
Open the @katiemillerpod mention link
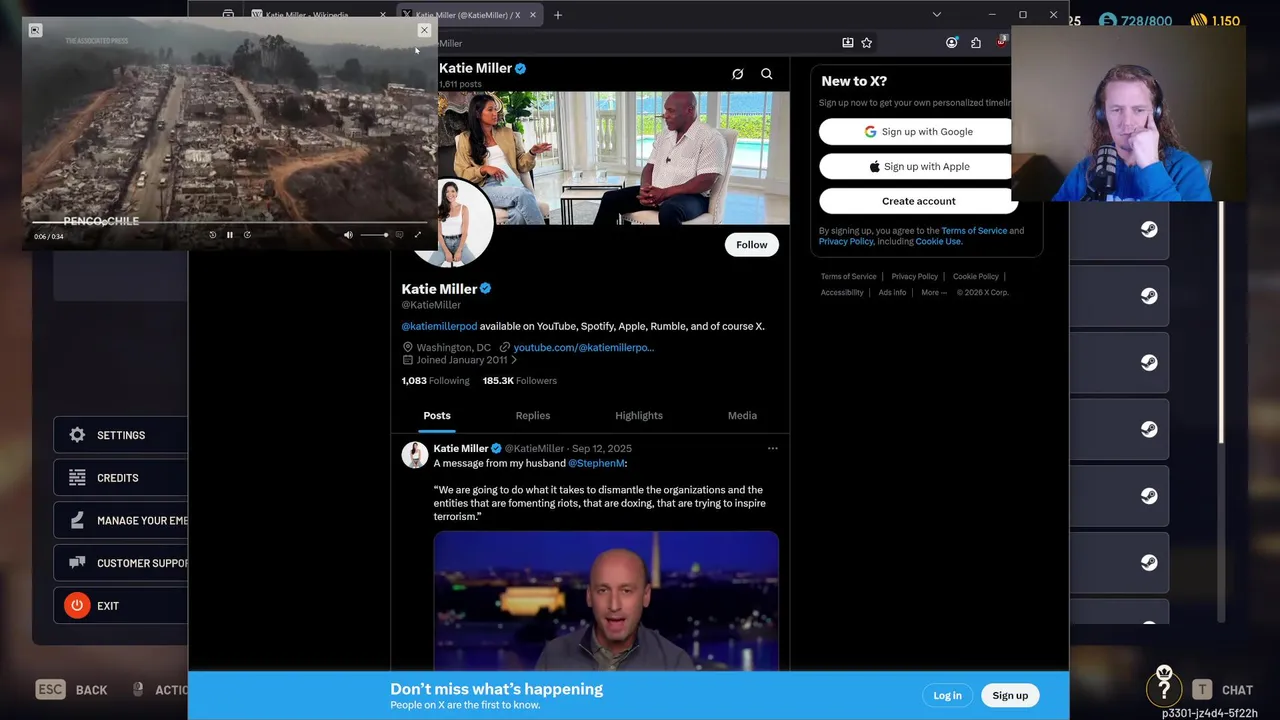(439, 326)
